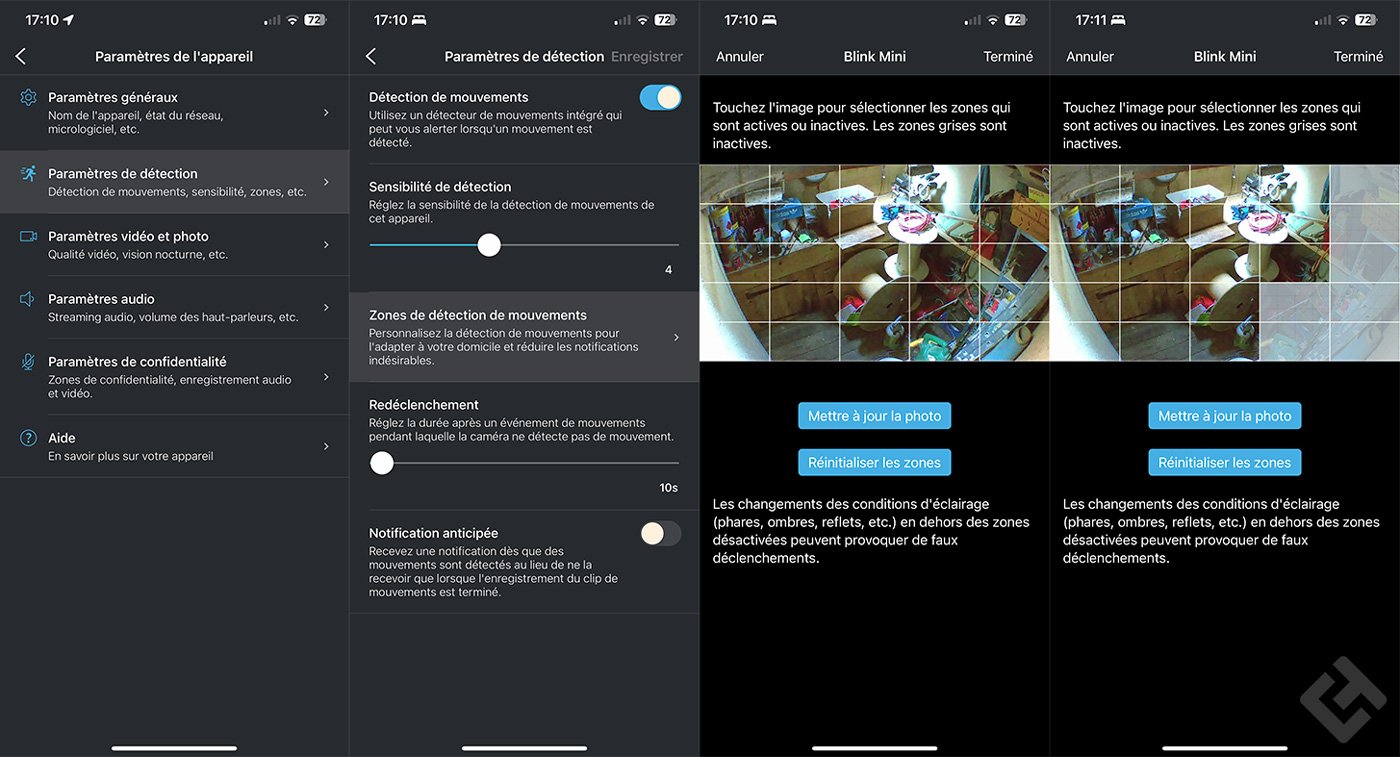Tap Notification anticipée heading

pos(433,533)
